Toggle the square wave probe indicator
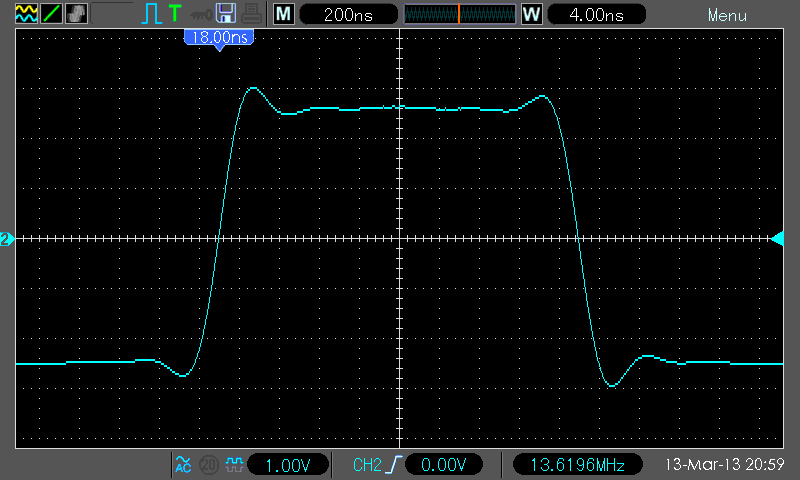Viewport: 800px width, 480px height. (x=234, y=464)
